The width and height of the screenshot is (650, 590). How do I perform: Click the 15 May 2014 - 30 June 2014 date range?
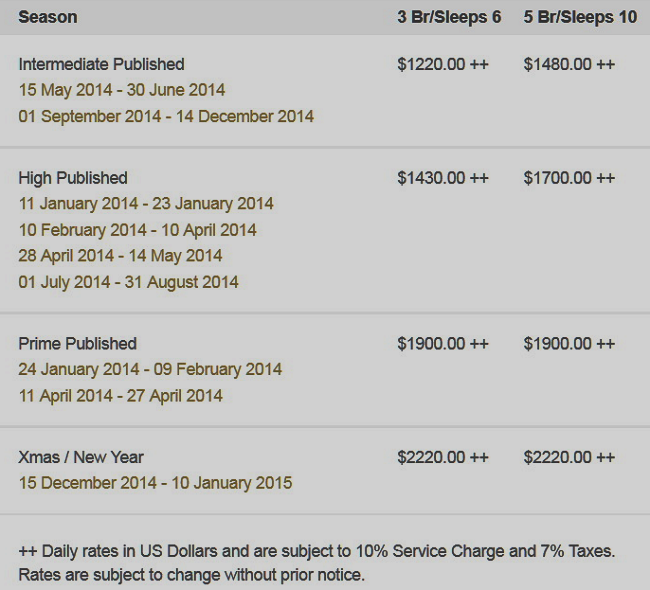click(122, 90)
